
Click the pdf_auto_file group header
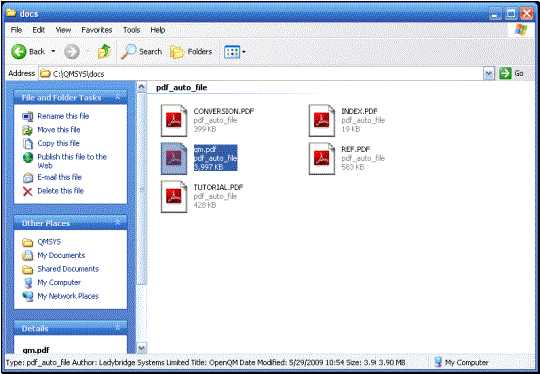point(181,87)
